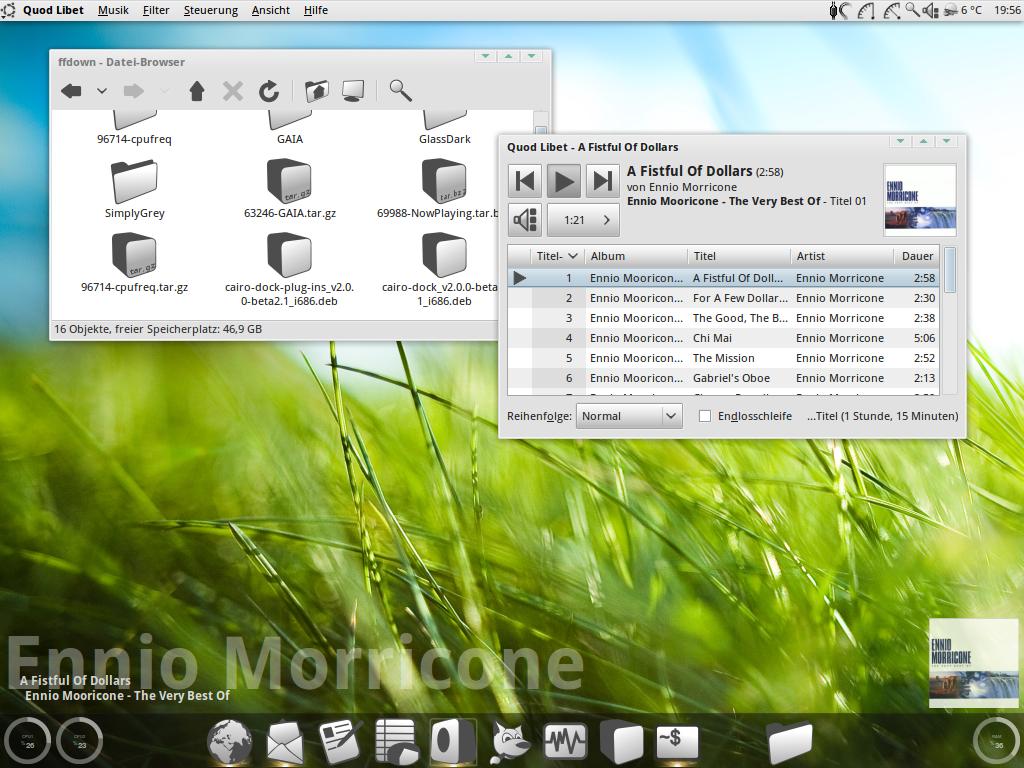This screenshot has width=1024, height=768.
Task: Open the home folder from toolbar
Action: [x=316, y=91]
